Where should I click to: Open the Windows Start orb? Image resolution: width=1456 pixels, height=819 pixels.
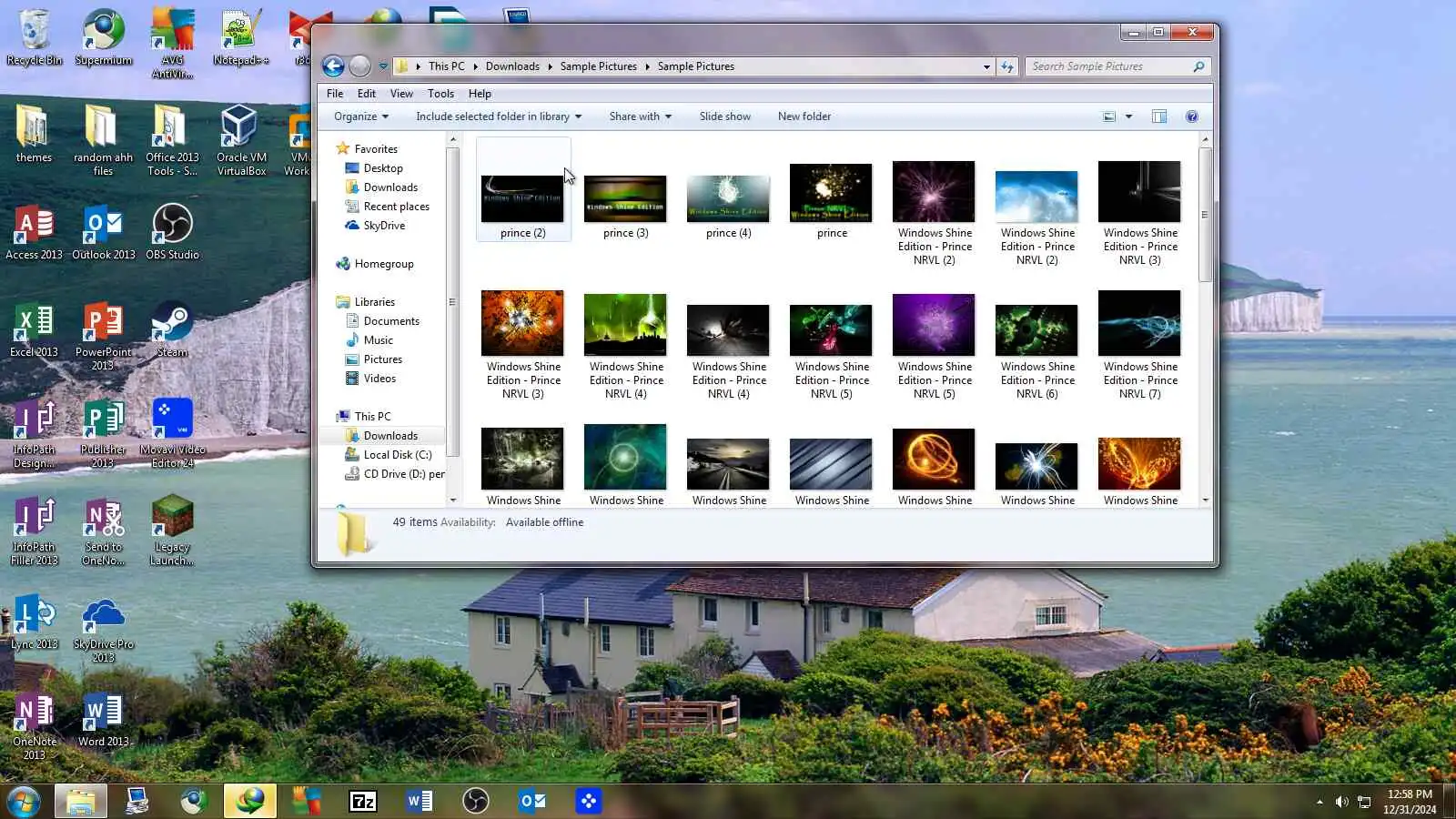point(23,801)
